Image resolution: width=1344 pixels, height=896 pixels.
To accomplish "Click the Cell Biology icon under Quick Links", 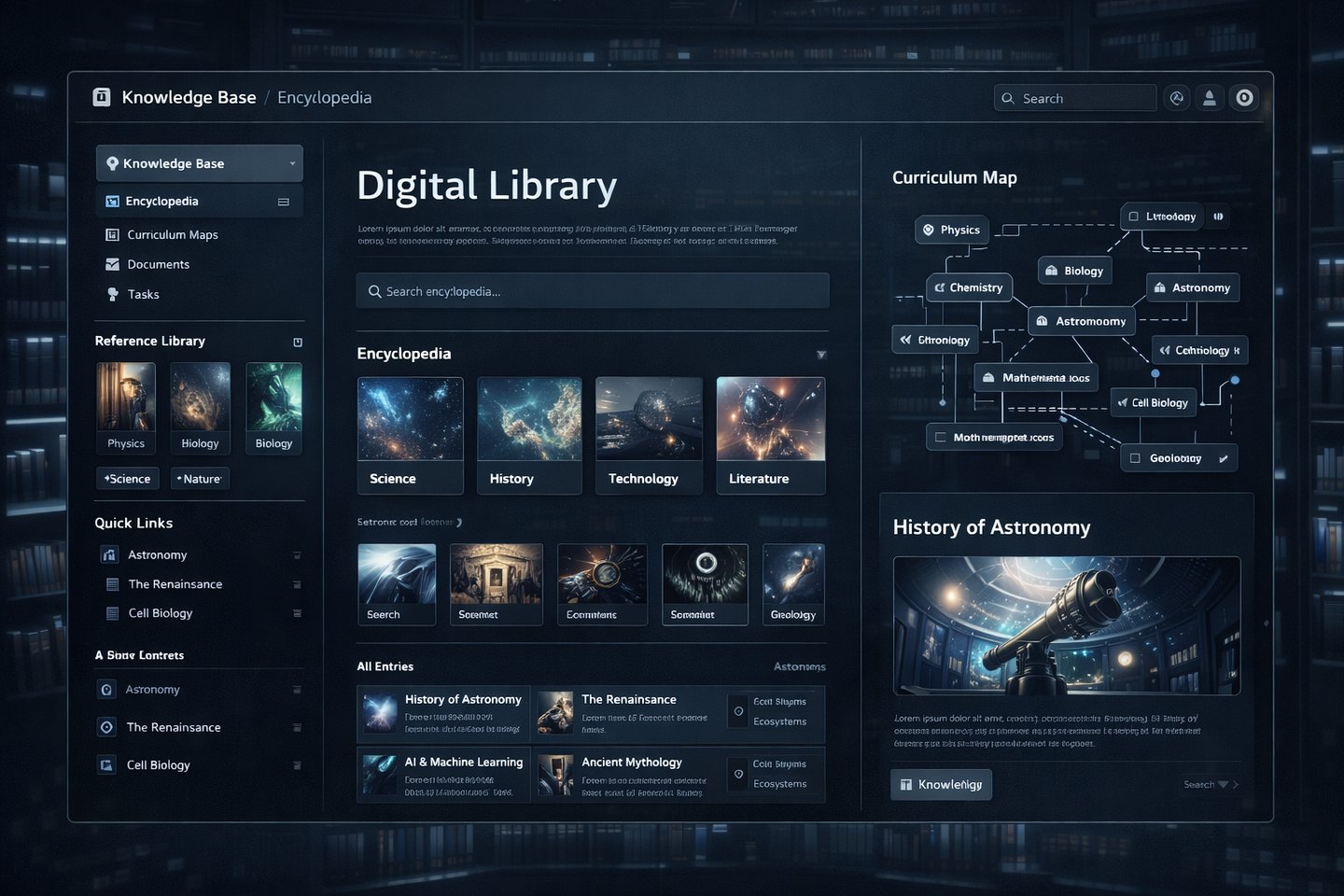I will pyautogui.click(x=112, y=613).
